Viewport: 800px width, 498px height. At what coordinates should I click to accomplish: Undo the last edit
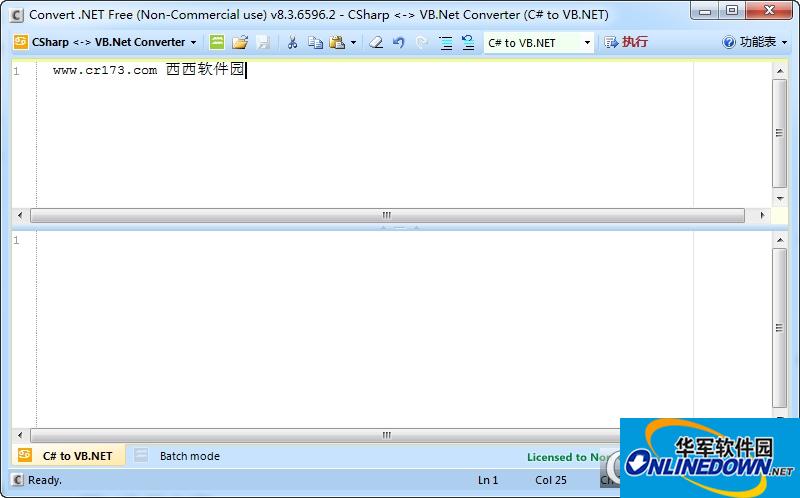click(399, 42)
